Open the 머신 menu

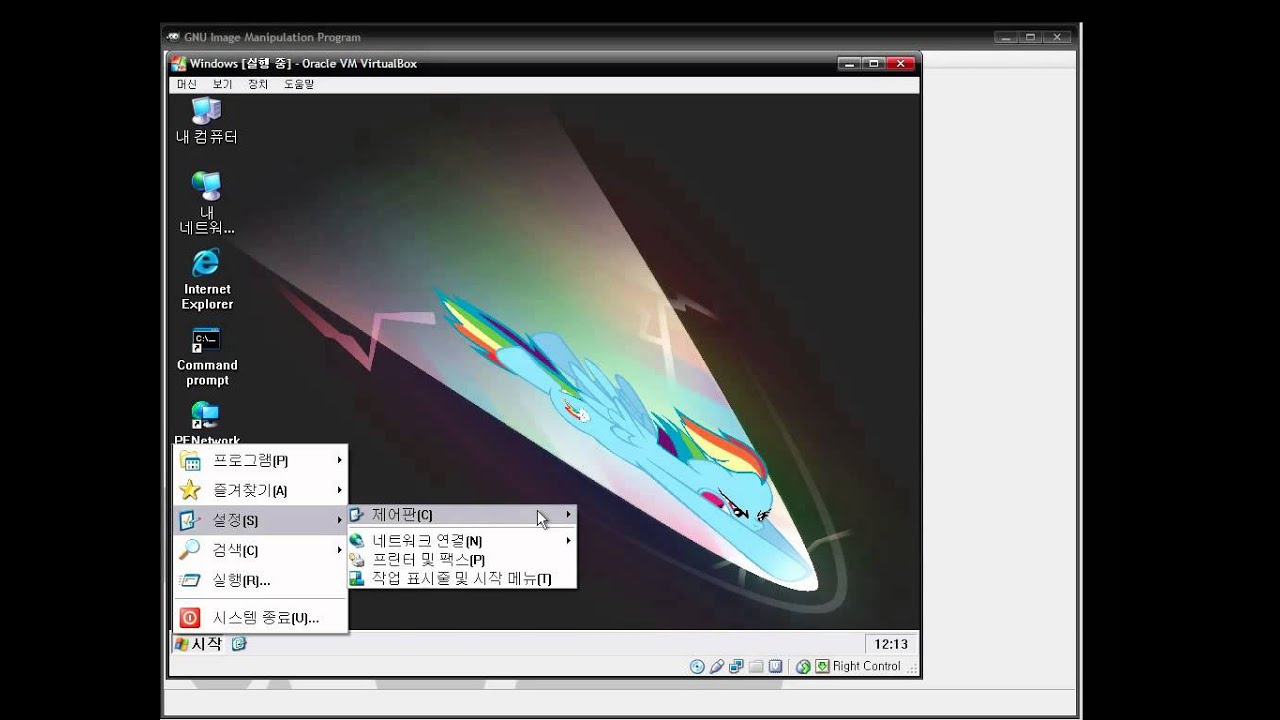[x=187, y=85]
